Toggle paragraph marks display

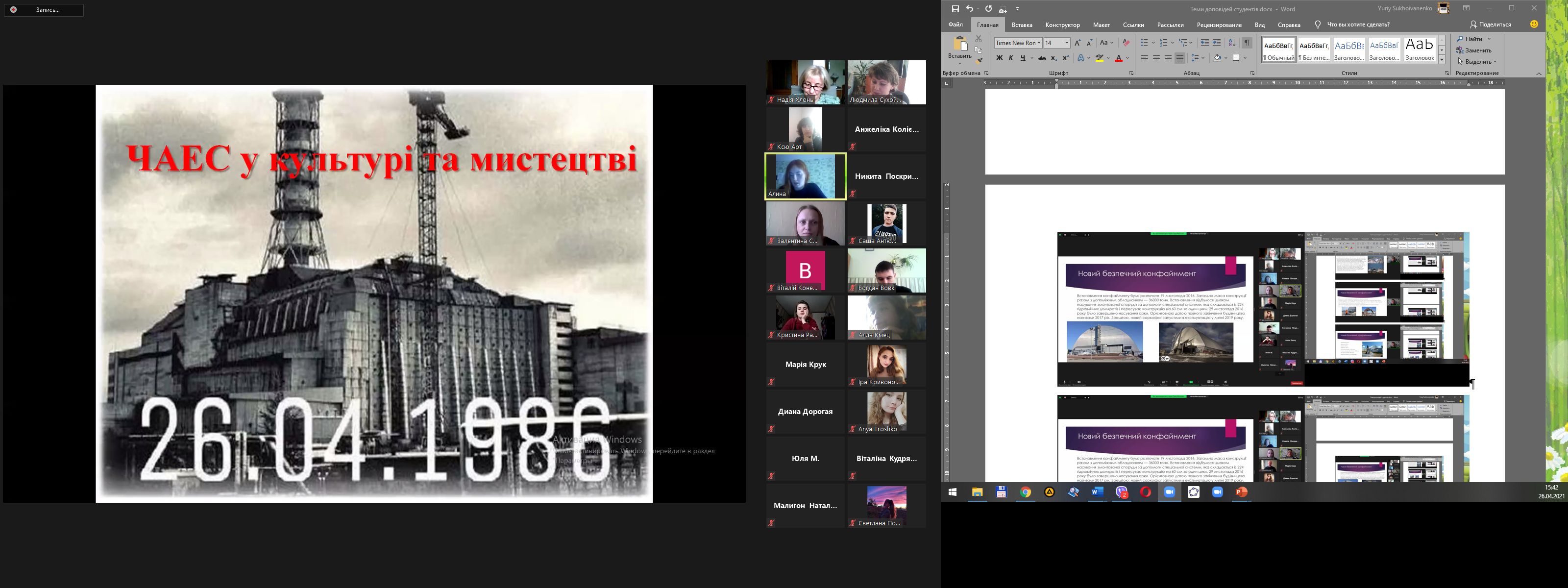coord(1248,43)
